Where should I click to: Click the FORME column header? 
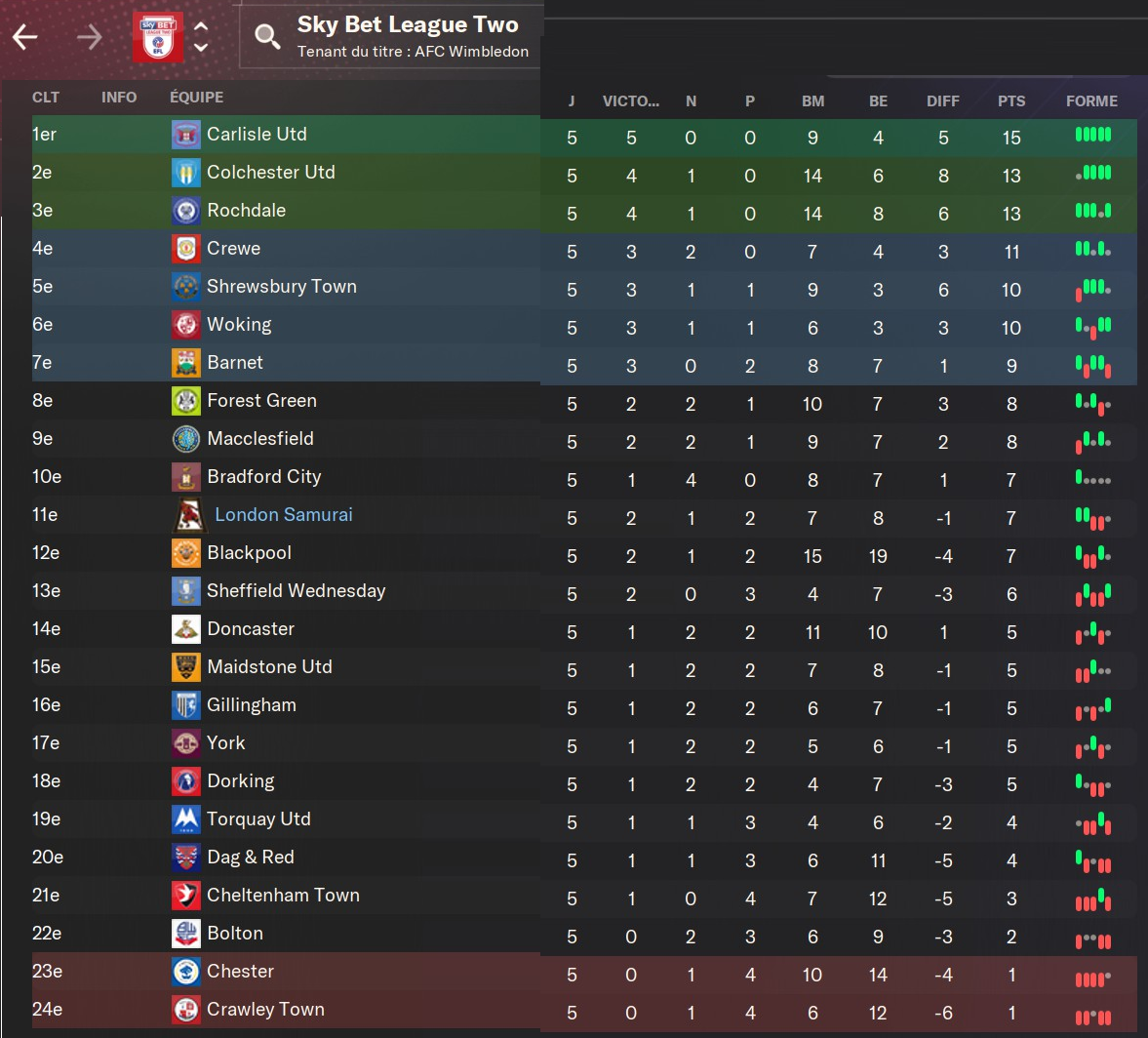click(1091, 101)
